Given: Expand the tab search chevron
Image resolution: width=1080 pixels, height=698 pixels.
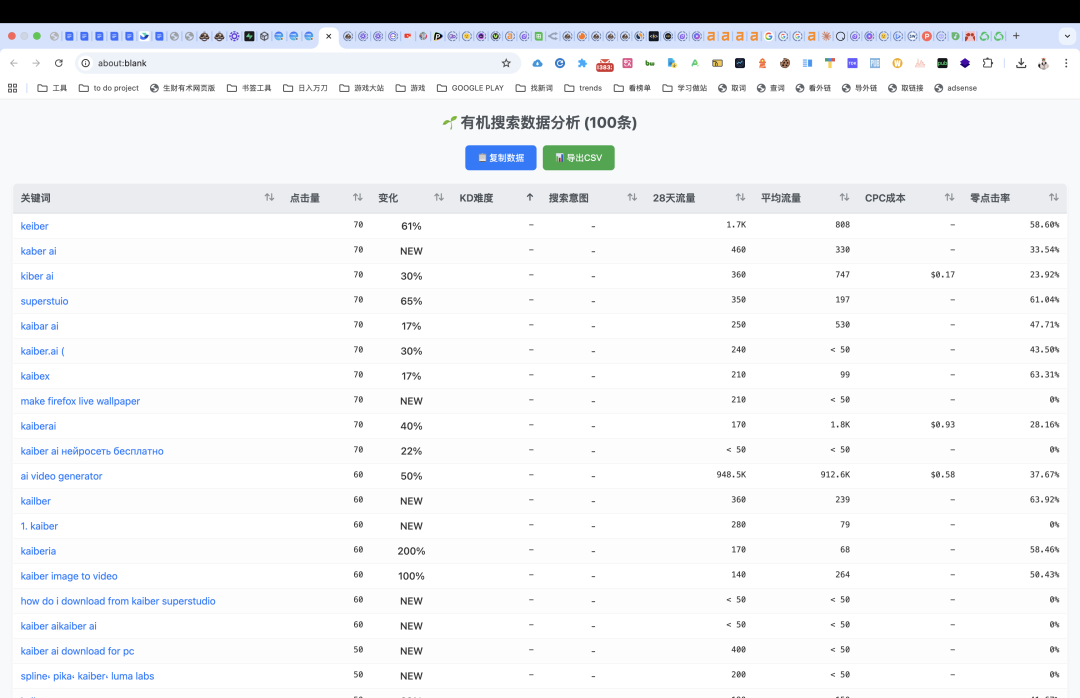Looking at the screenshot, I should coord(1067,36).
